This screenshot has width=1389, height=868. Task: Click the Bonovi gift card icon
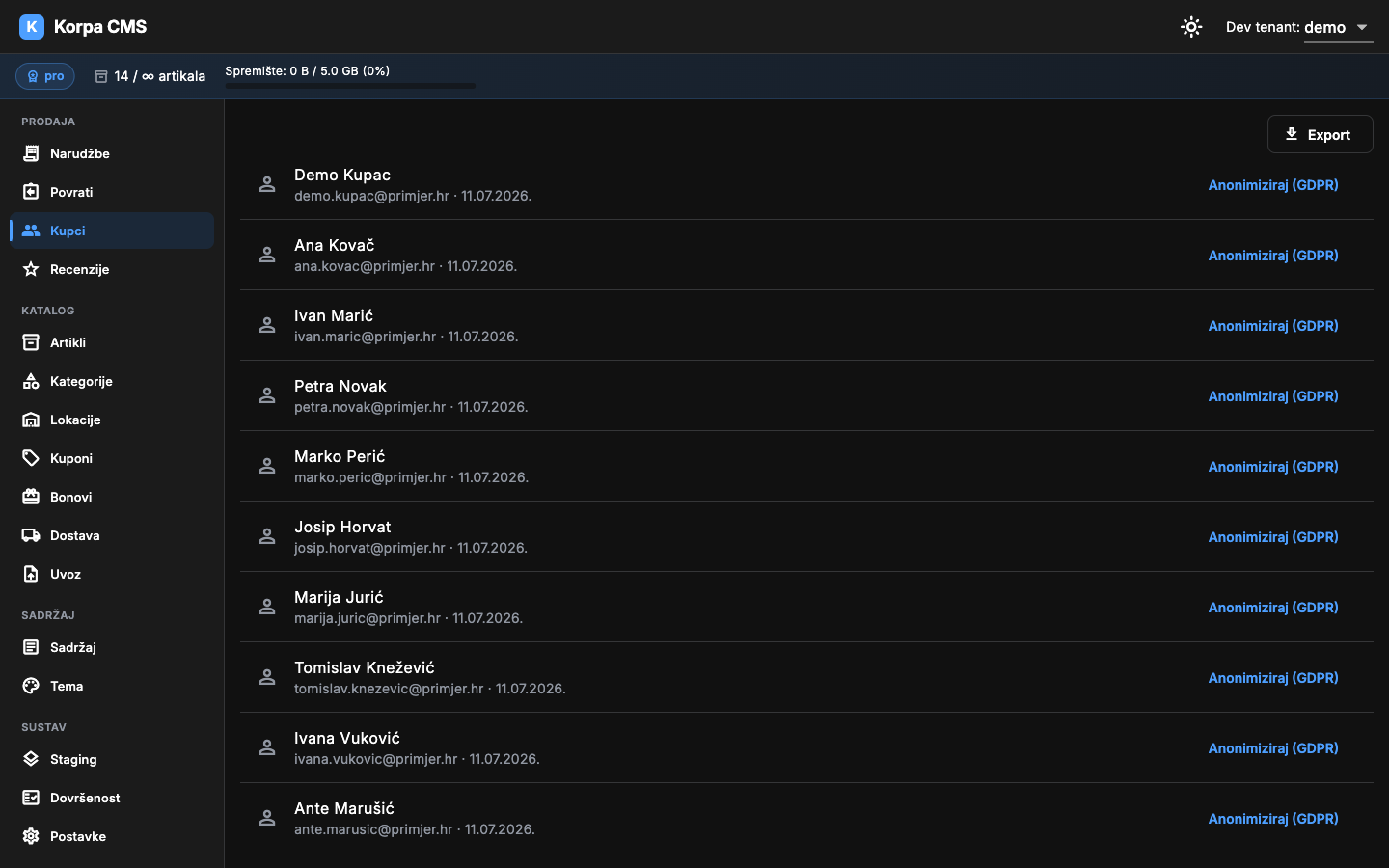click(31, 497)
